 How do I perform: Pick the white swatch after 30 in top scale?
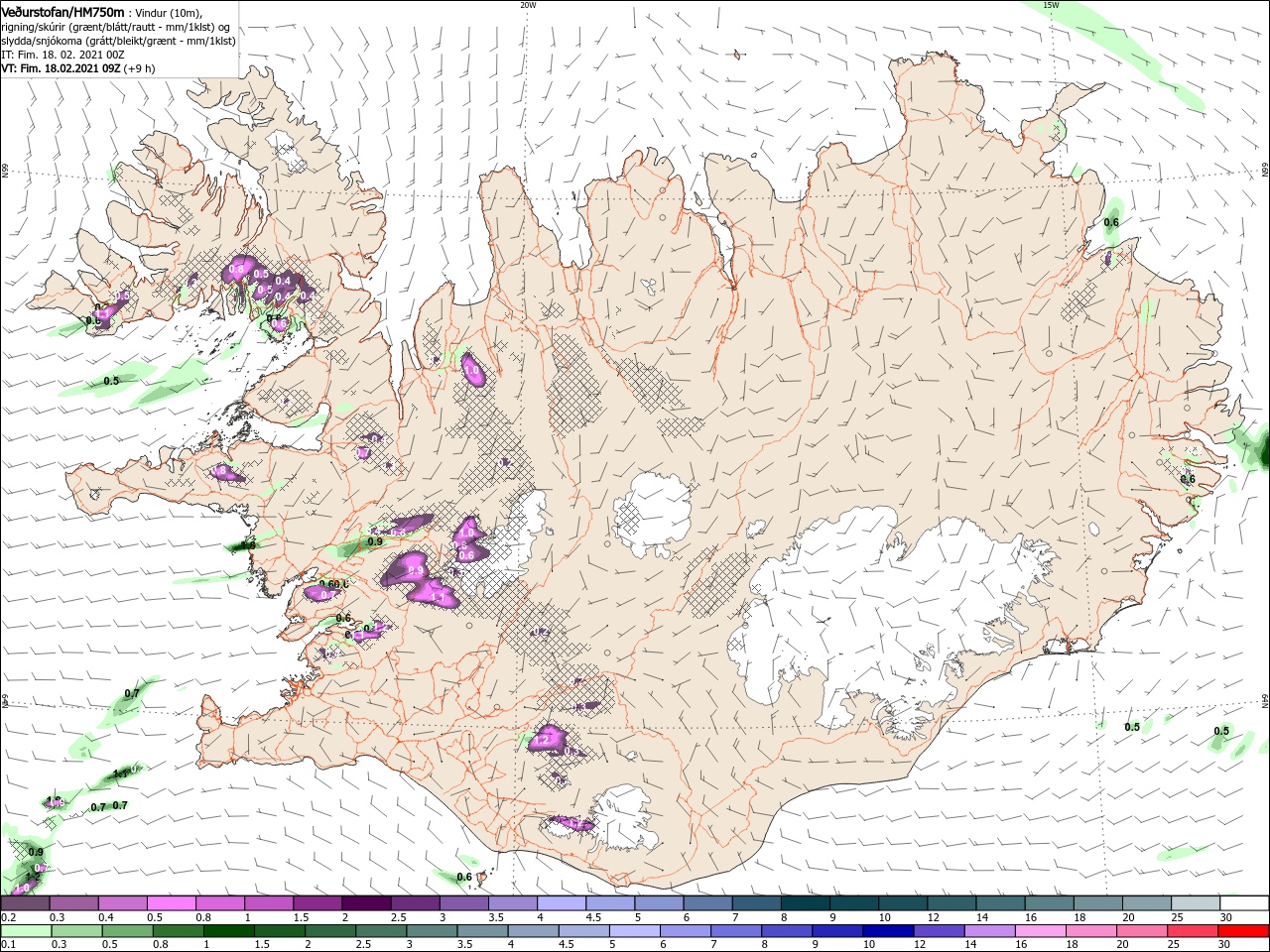point(1243,903)
